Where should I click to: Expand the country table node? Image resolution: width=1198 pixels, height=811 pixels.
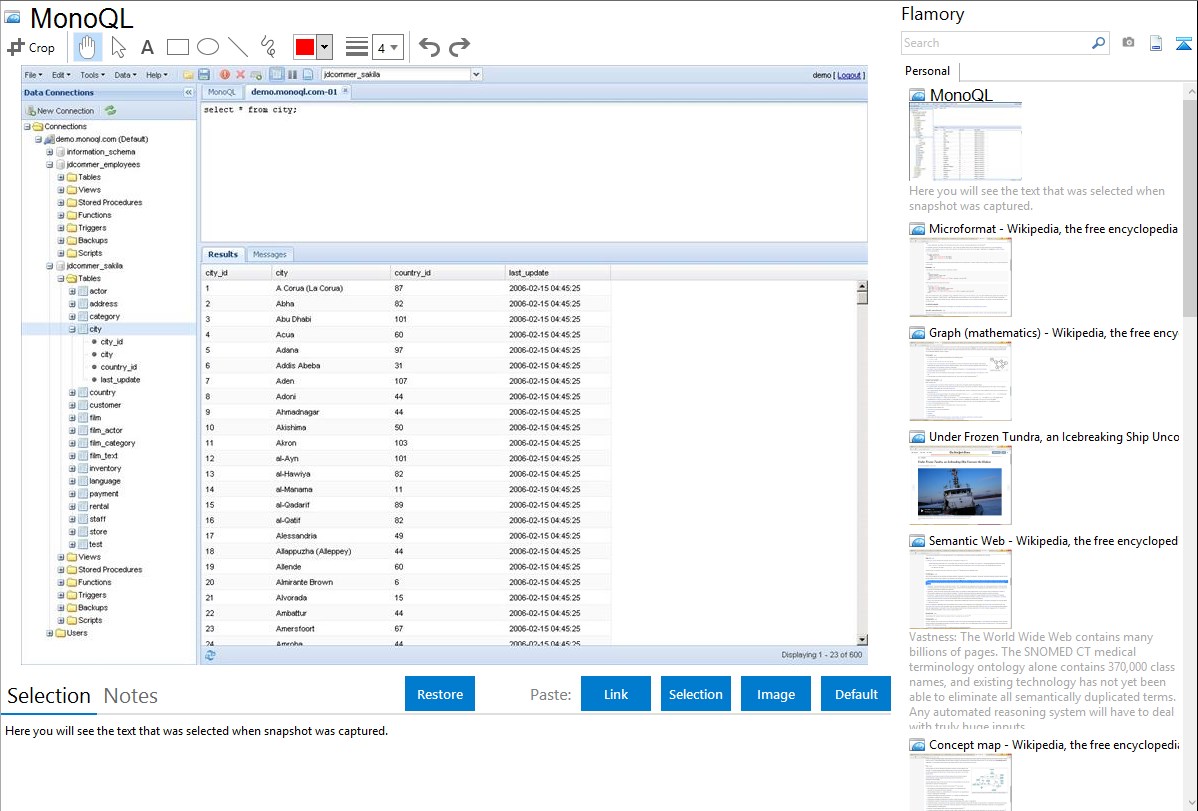[73, 393]
